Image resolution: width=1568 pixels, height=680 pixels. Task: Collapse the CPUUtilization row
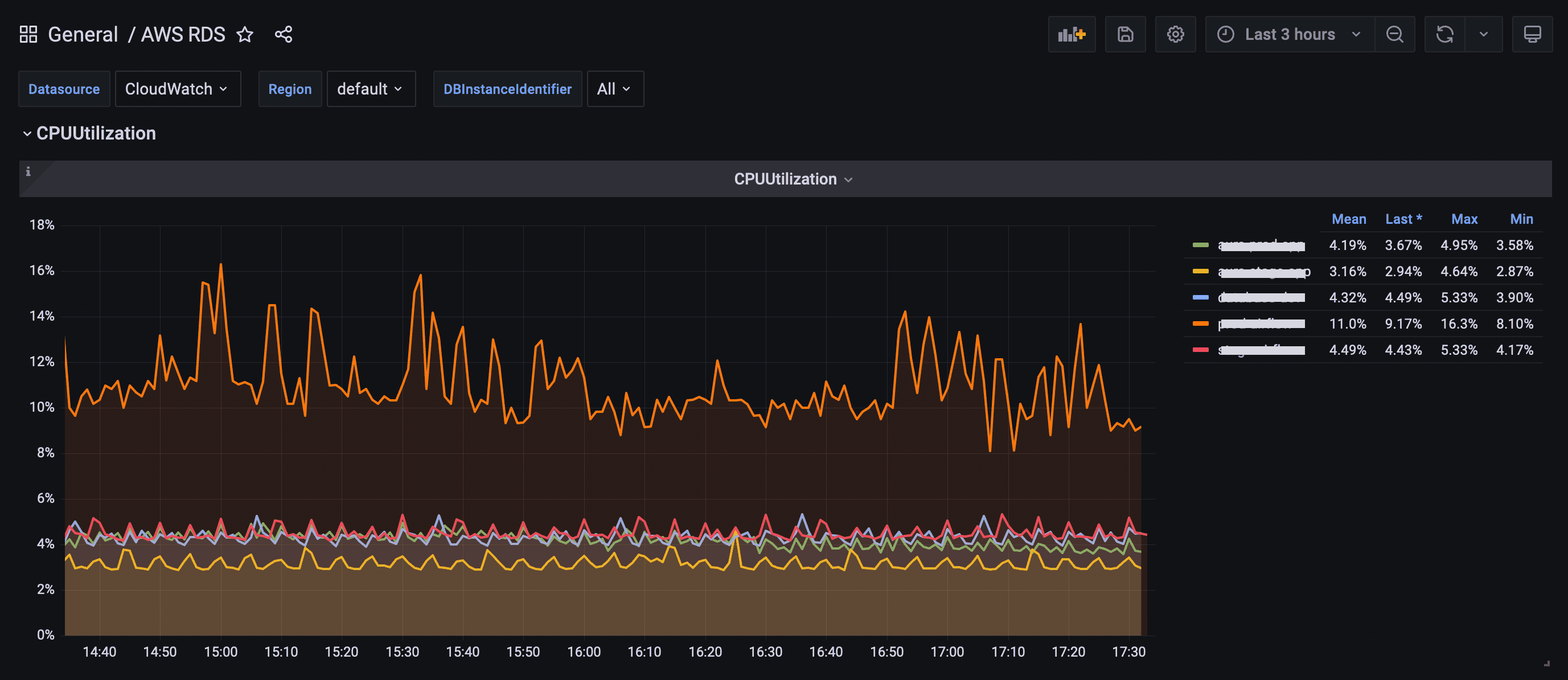coord(27,133)
